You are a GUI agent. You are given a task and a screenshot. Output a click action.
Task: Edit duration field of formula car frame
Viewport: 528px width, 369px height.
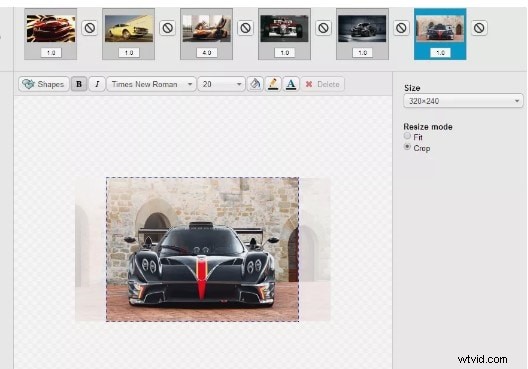point(285,53)
